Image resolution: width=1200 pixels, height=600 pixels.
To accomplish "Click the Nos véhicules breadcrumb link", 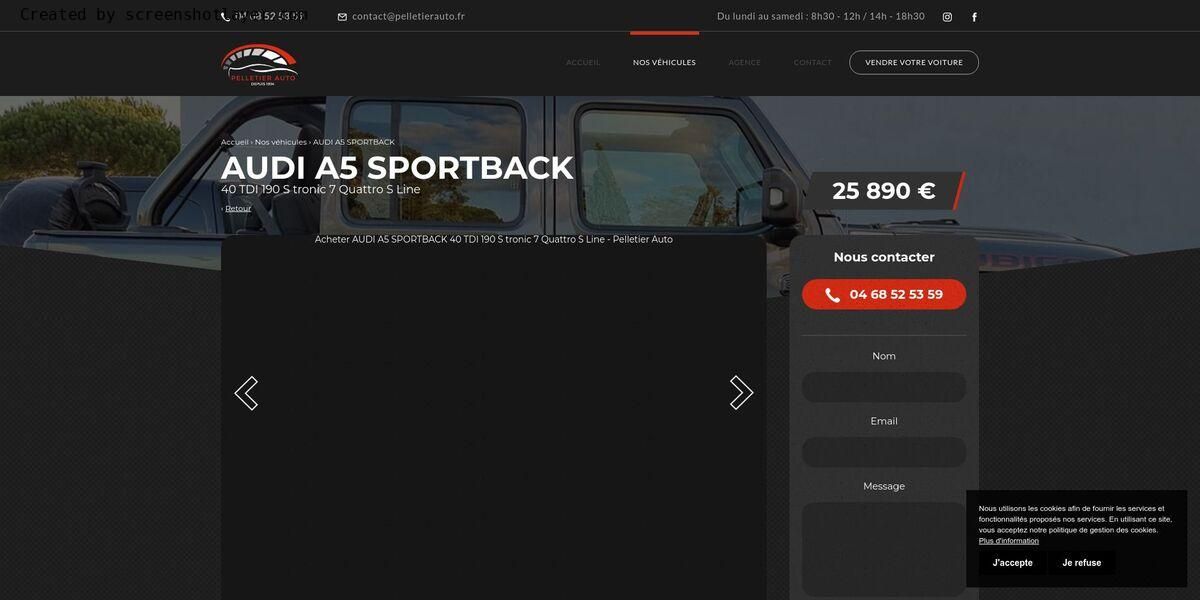I will pyautogui.click(x=281, y=142).
